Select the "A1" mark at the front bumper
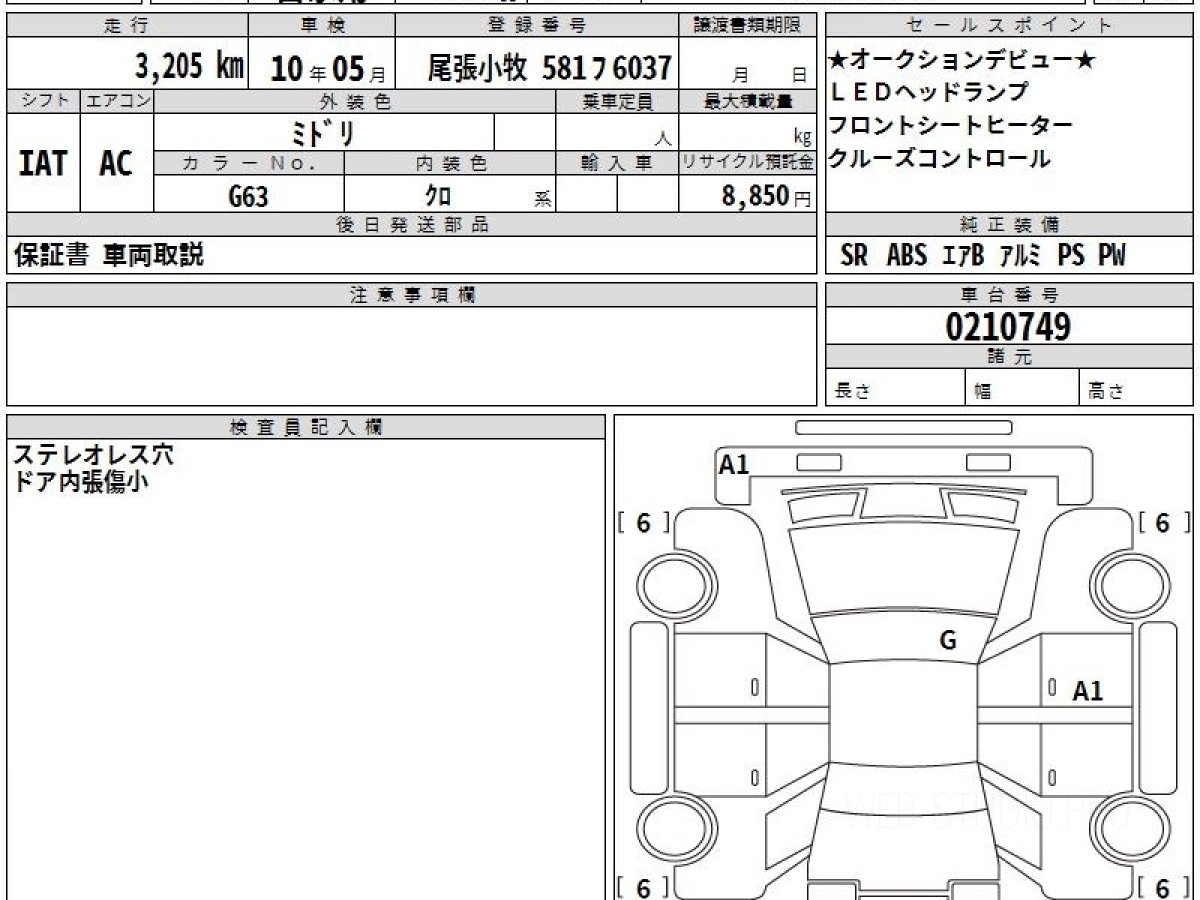 pos(734,464)
